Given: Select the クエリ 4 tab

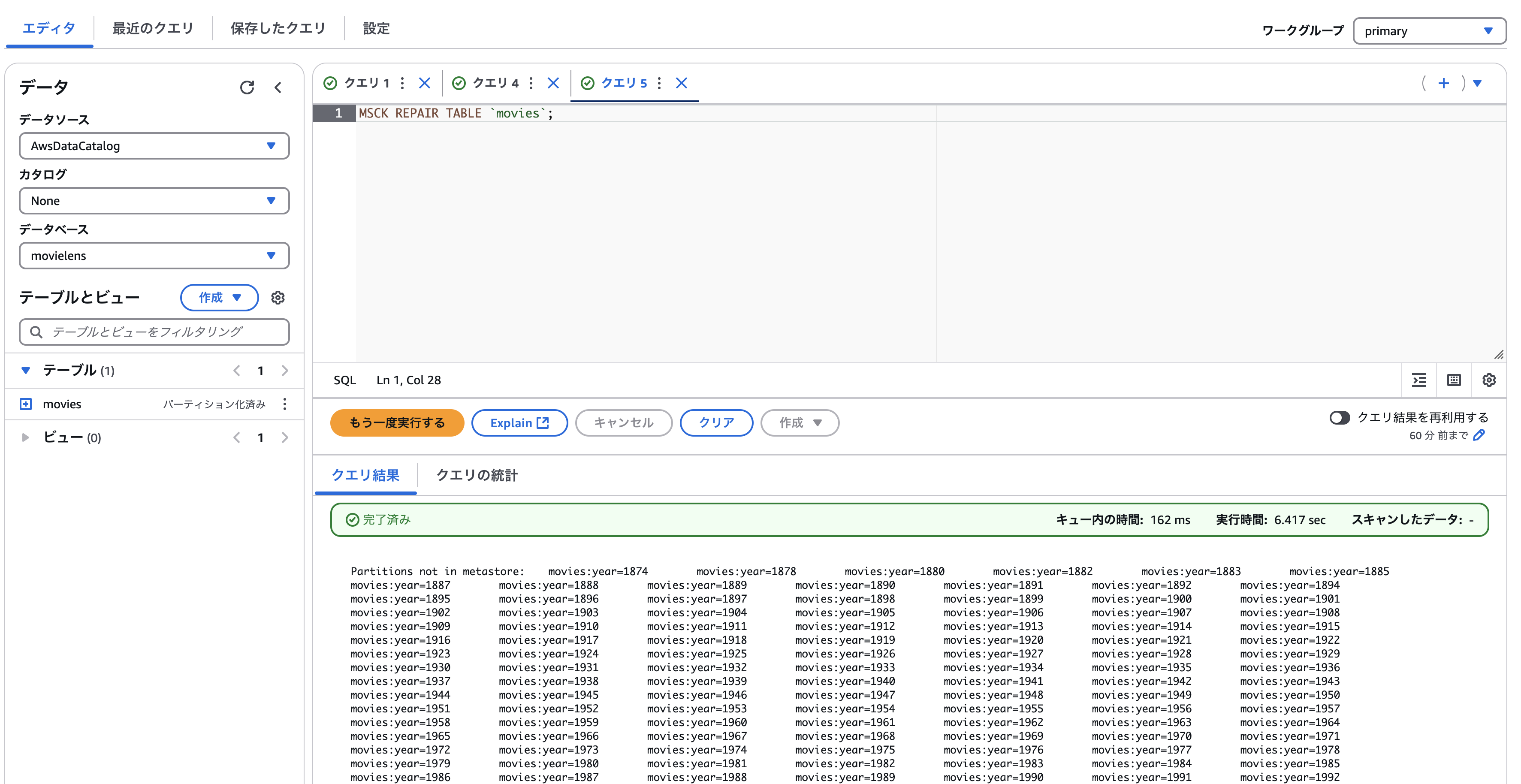Looking at the screenshot, I should click(x=495, y=83).
